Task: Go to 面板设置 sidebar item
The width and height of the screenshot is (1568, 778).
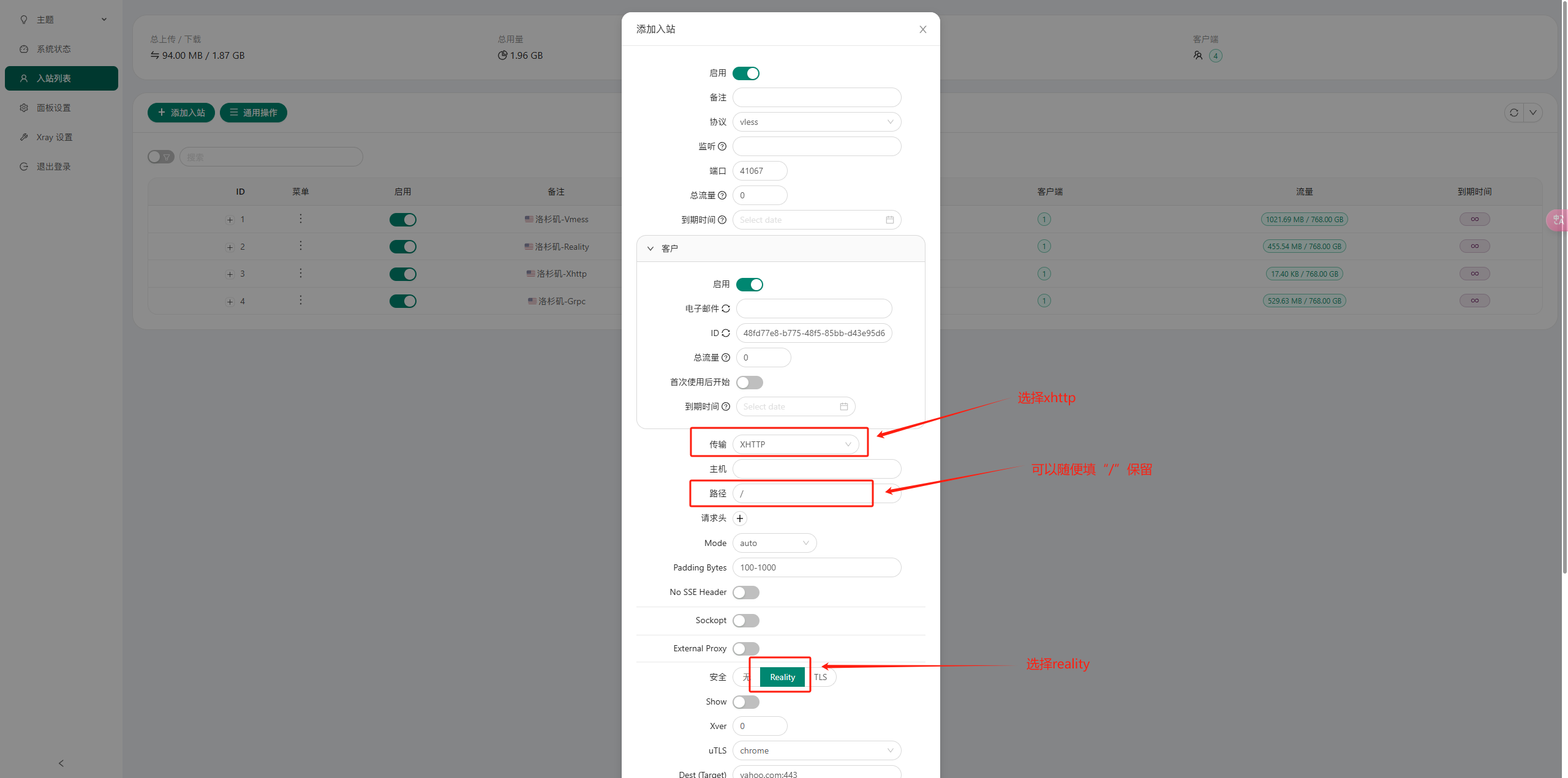Action: pyautogui.click(x=54, y=108)
